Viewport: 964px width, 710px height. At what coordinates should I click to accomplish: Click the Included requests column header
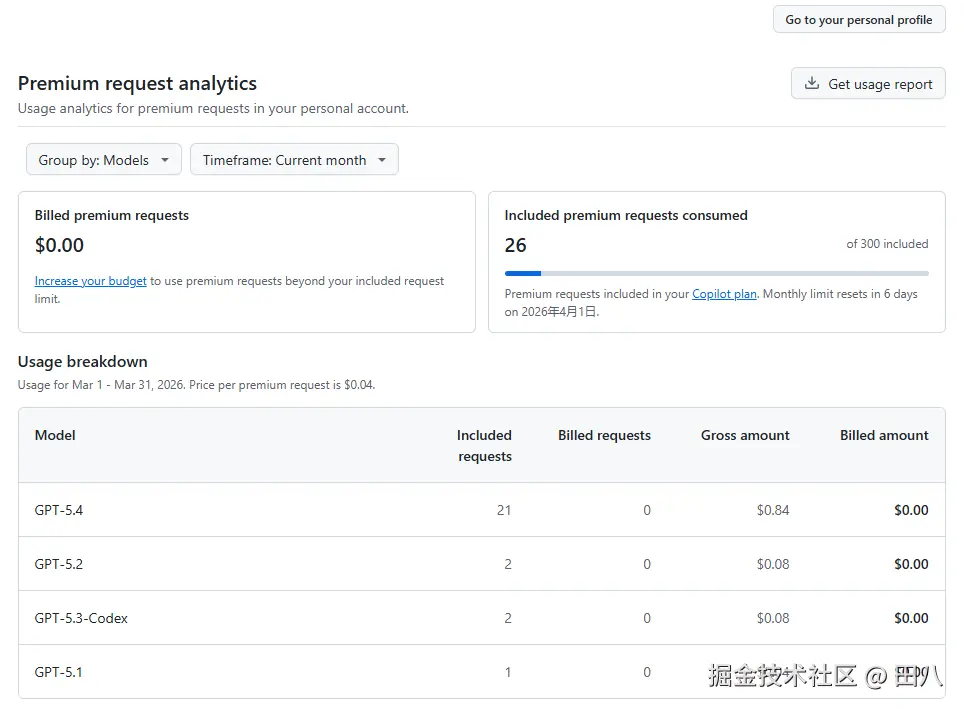(484, 446)
